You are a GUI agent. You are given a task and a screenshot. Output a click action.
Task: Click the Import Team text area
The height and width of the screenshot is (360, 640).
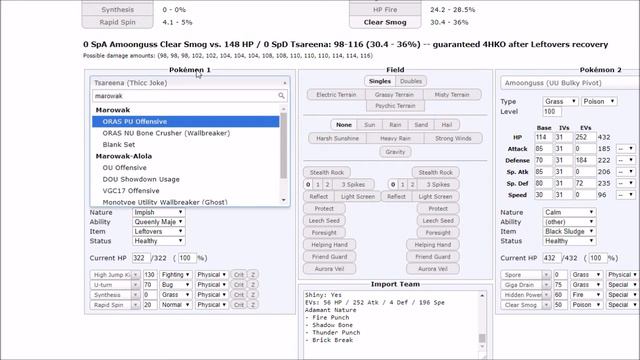click(391, 325)
